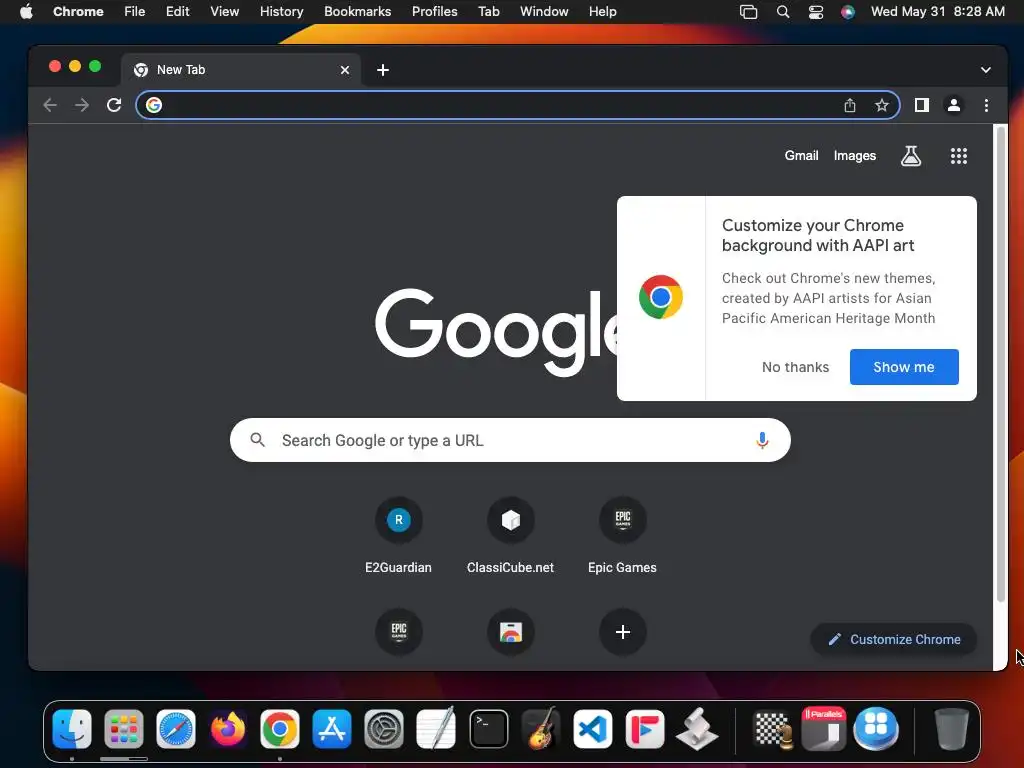Click the Search Google or type a URL box
Screen dimensions: 1024x768
pos(510,440)
